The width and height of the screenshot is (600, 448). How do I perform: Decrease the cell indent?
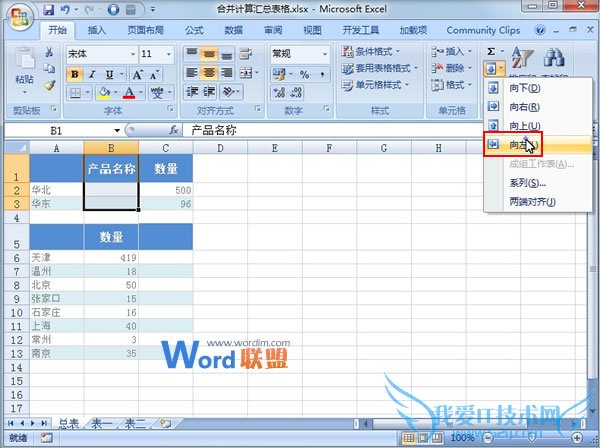pyautogui.click(x=192, y=92)
